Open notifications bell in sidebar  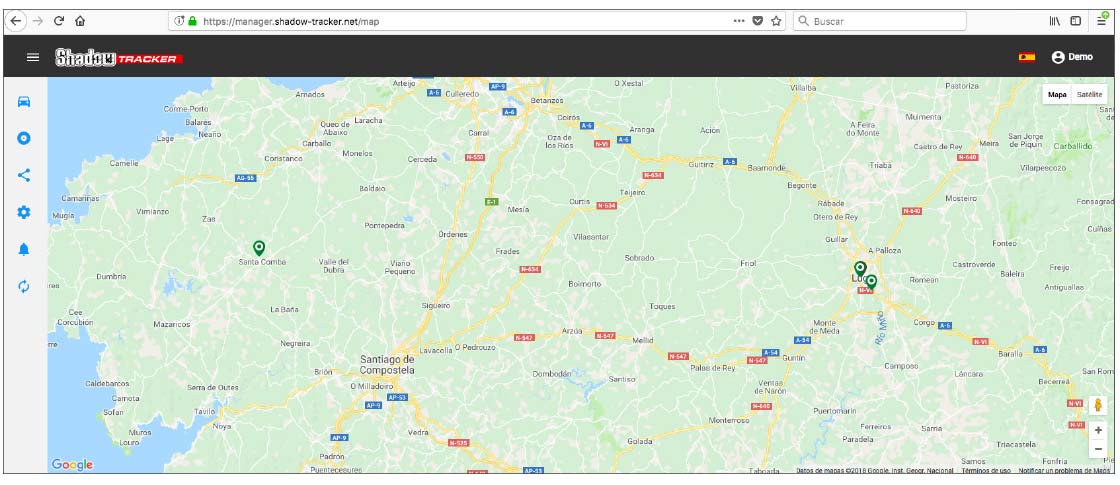click(24, 249)
